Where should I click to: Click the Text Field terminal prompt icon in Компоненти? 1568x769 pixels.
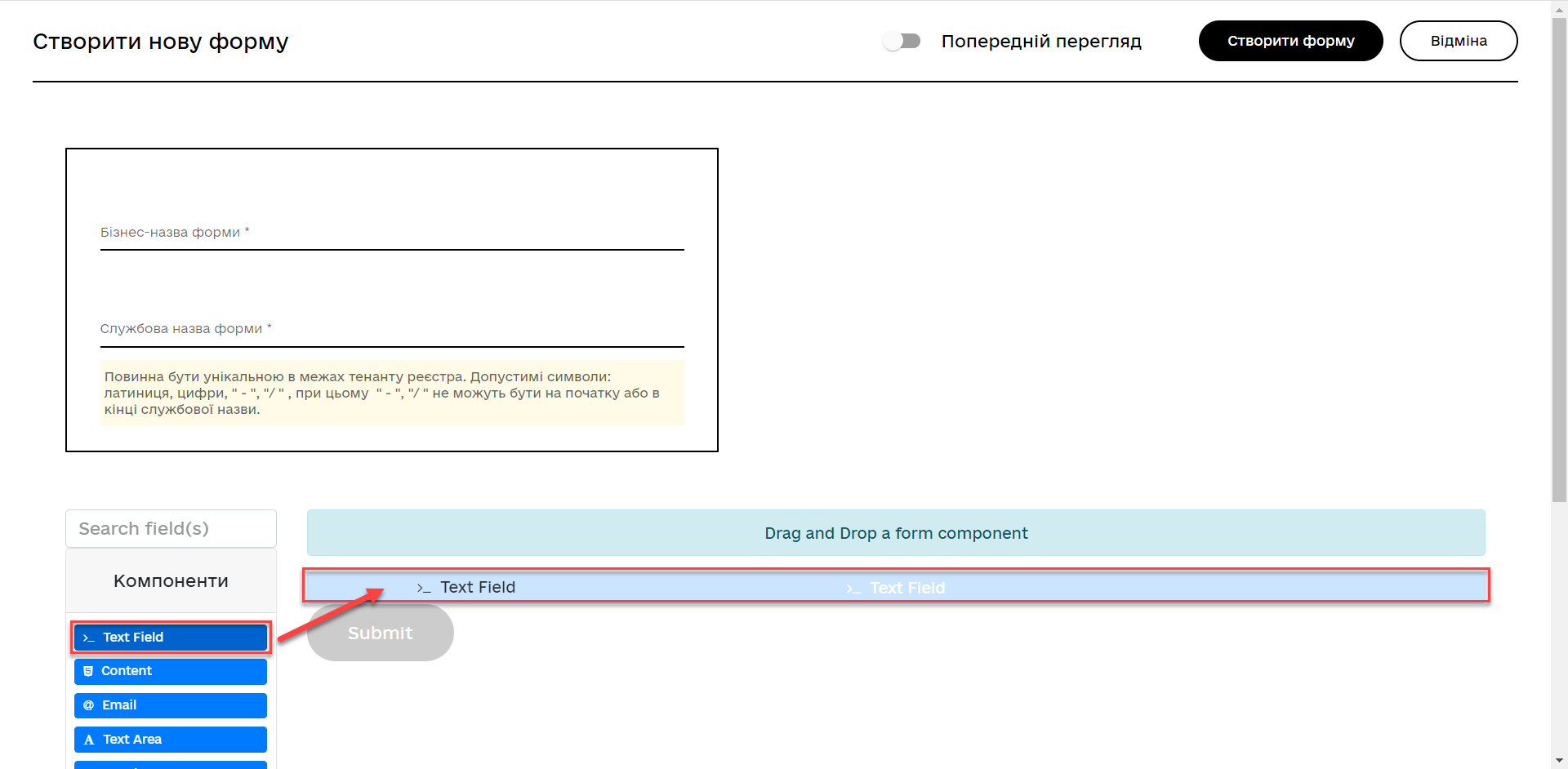pos(88,638)
